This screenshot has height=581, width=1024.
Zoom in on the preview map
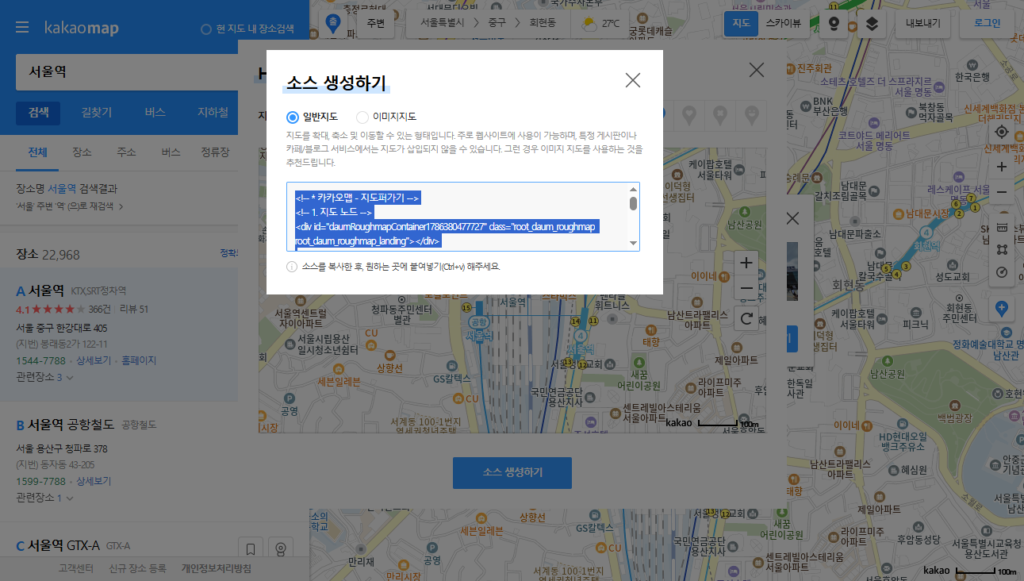[746, 263]
